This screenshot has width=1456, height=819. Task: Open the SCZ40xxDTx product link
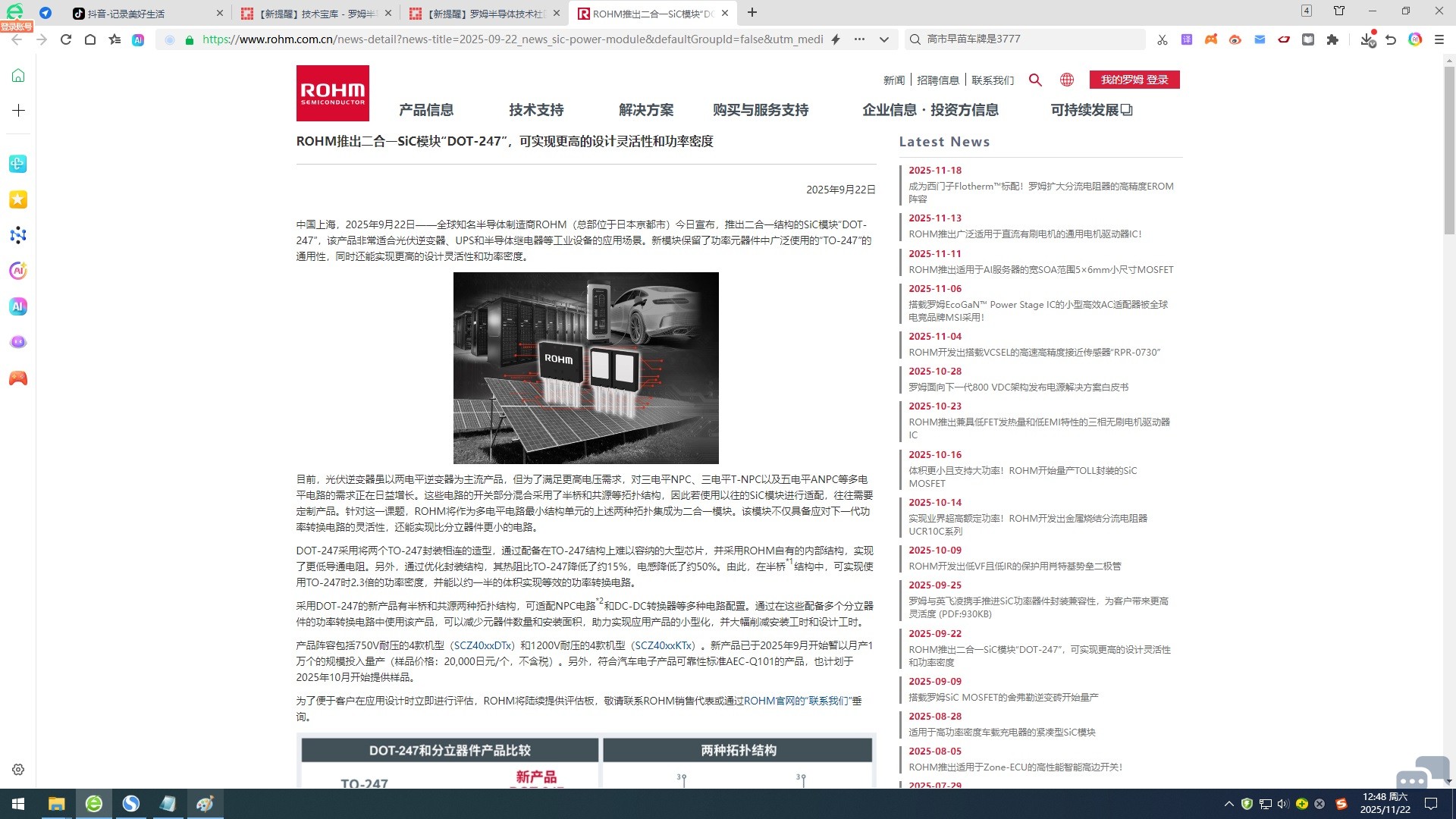pos(484,645)
